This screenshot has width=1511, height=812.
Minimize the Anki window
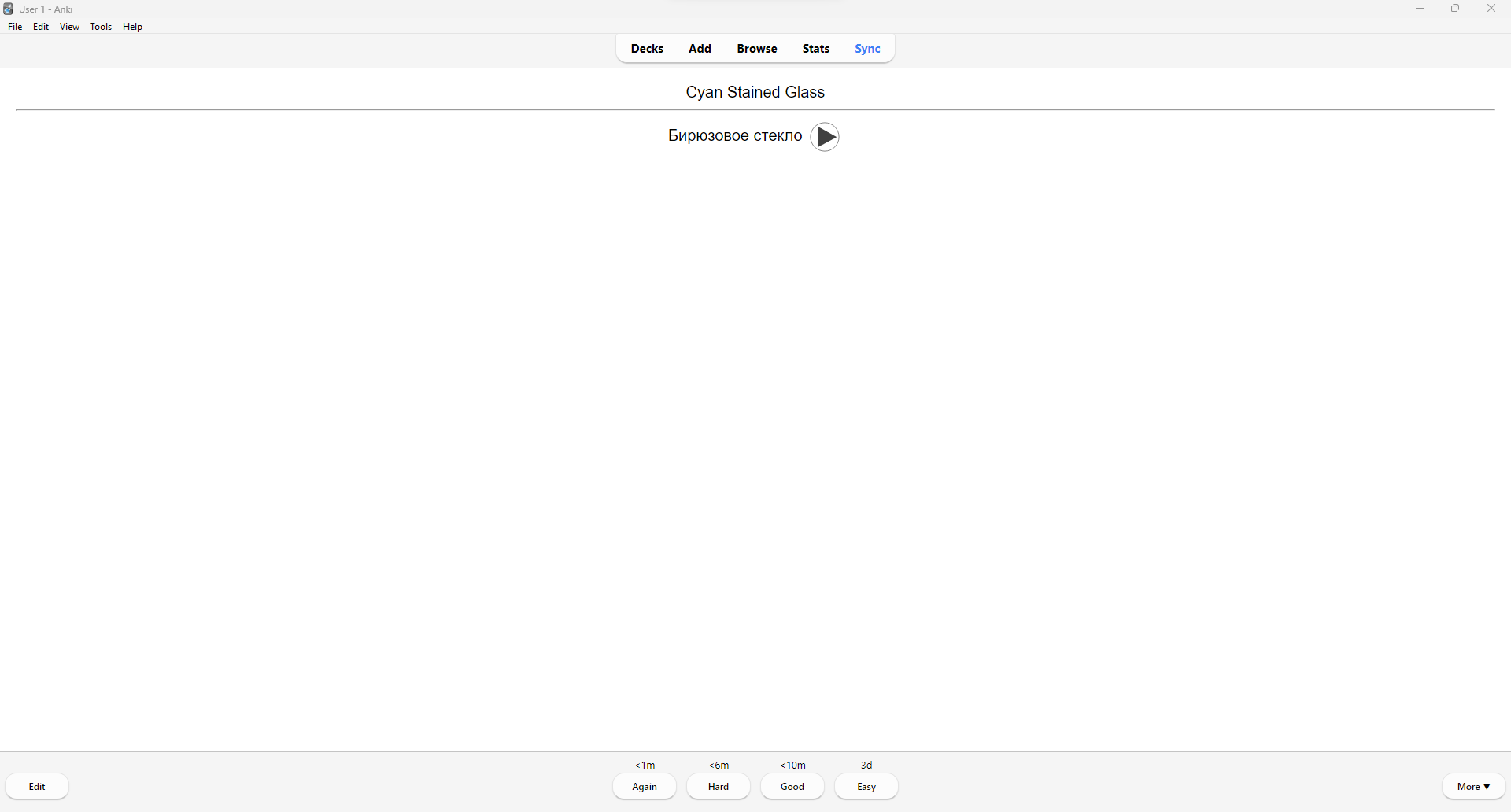click(1420, 9)
